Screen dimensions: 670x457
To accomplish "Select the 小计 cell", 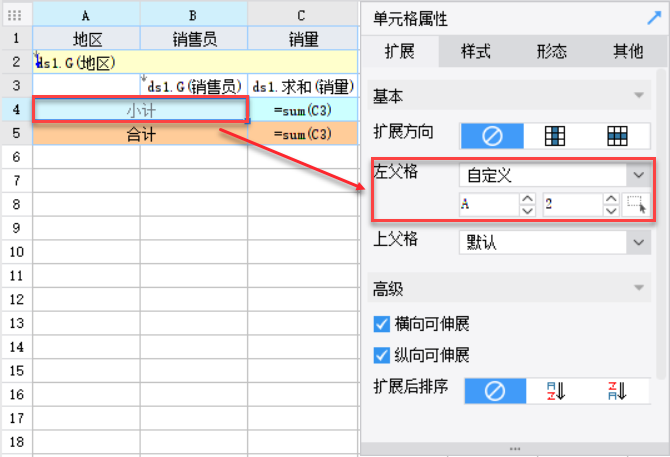I will click(140, 110).
